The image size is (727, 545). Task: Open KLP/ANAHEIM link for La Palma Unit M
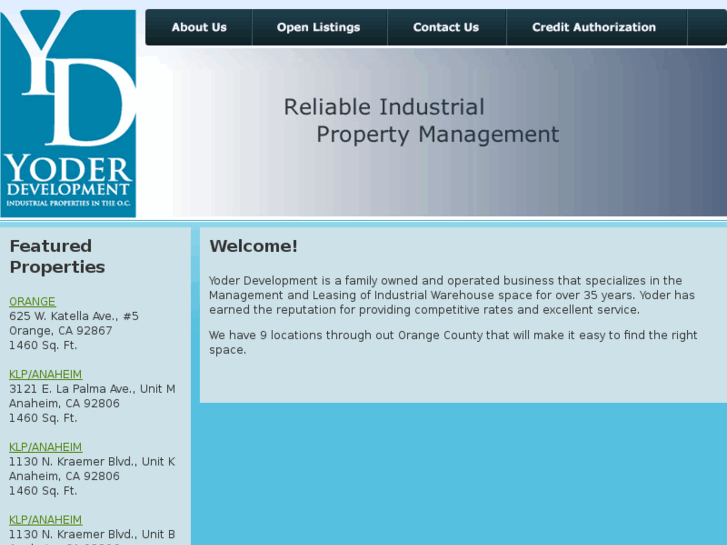[45, 374]
